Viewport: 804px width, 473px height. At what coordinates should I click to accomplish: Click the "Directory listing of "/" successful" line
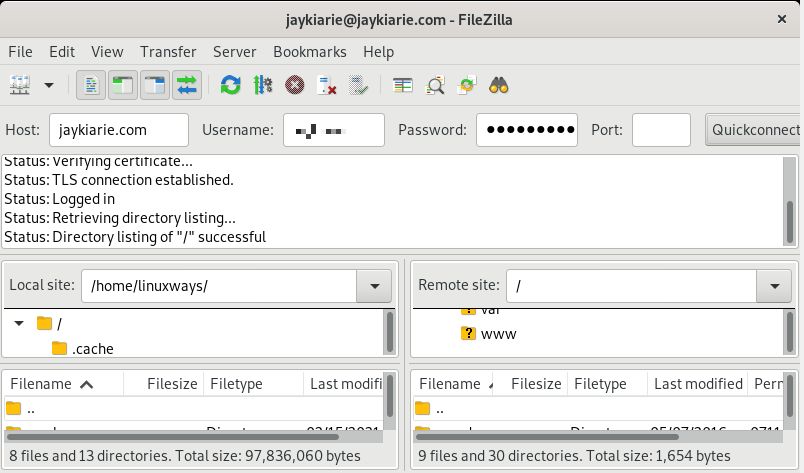[x=135, y=237]
